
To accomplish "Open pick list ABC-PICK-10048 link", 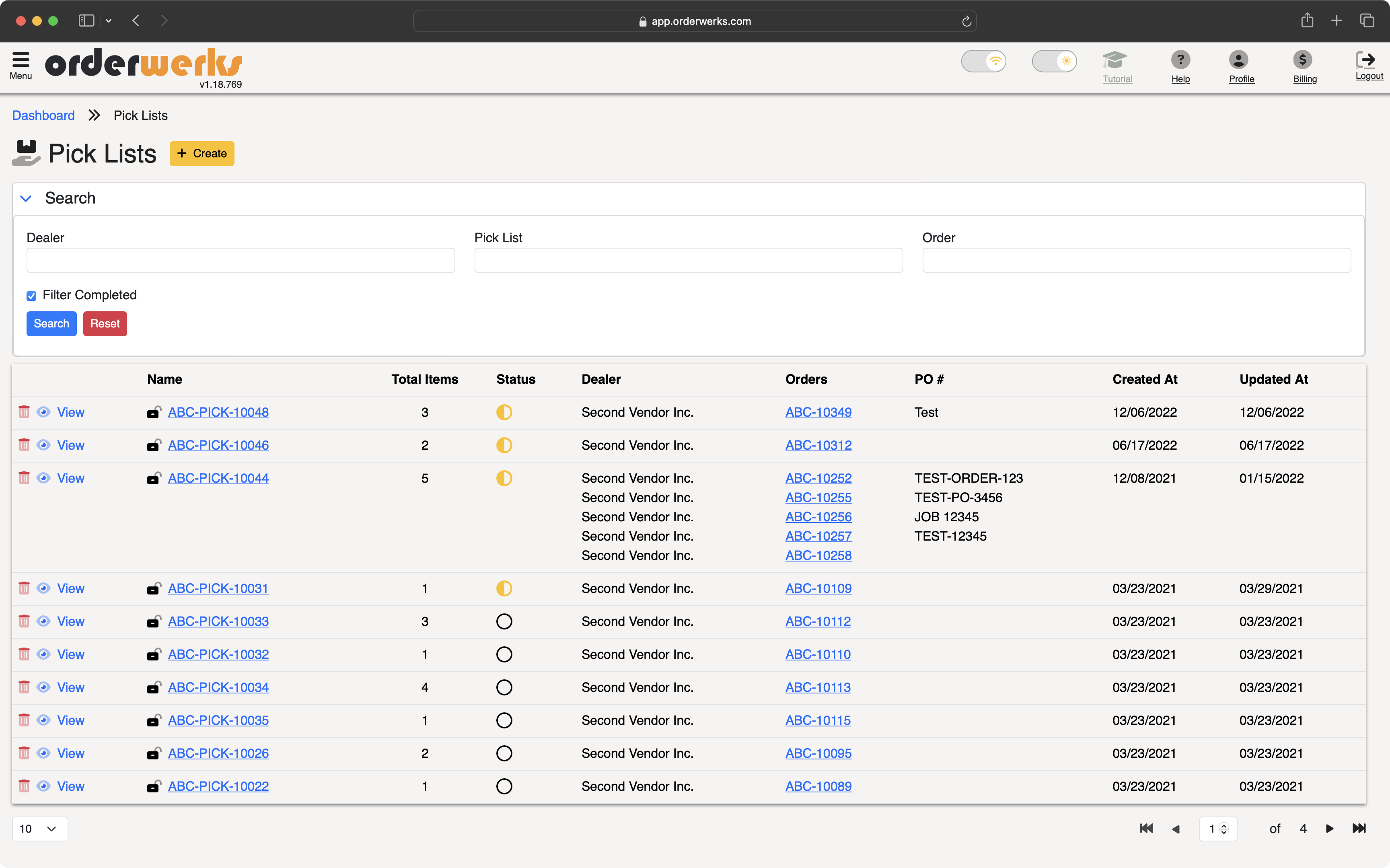I will (218, 412).
